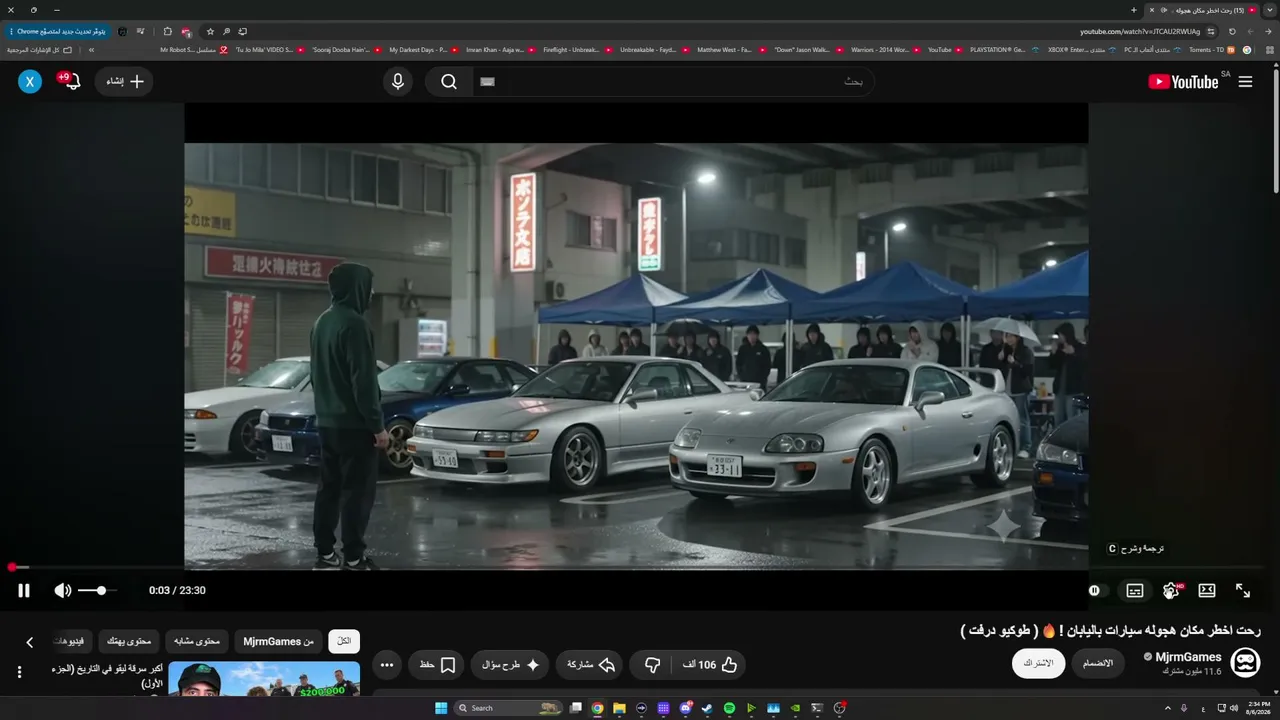Open a new Chrome tab
1280x720 pixels.
click(x=1134, y=10)
